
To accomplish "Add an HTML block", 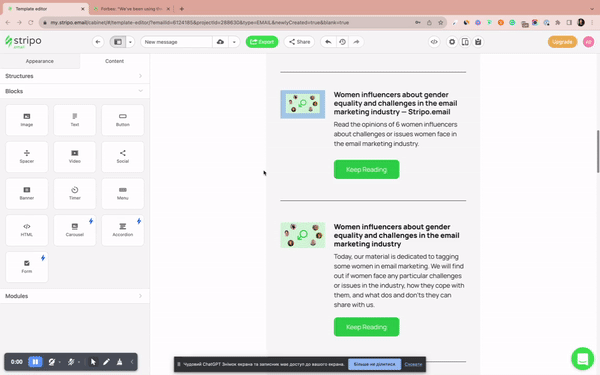I will (27, 230).
